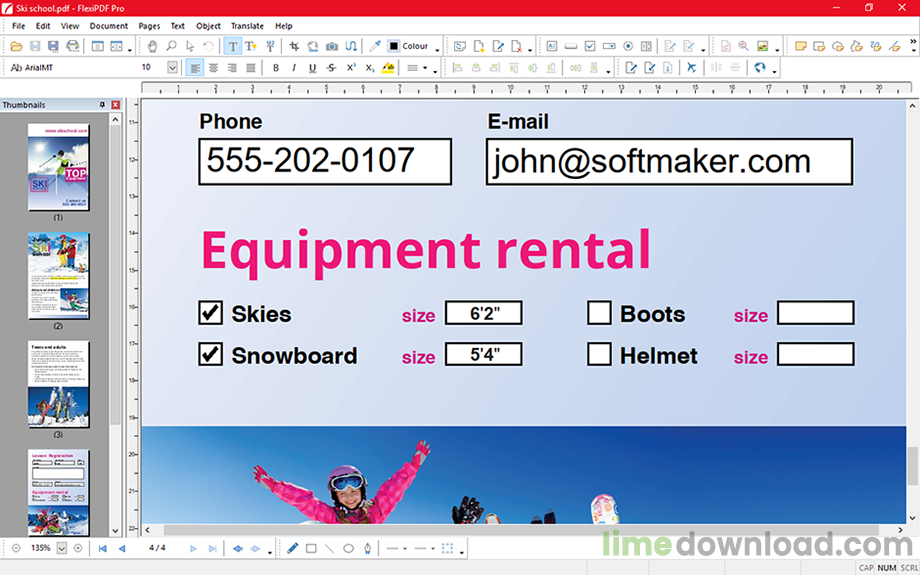Click the horizontal scrollbar under the document
Viewport: 920px width, 575px height.
point(521,530)
